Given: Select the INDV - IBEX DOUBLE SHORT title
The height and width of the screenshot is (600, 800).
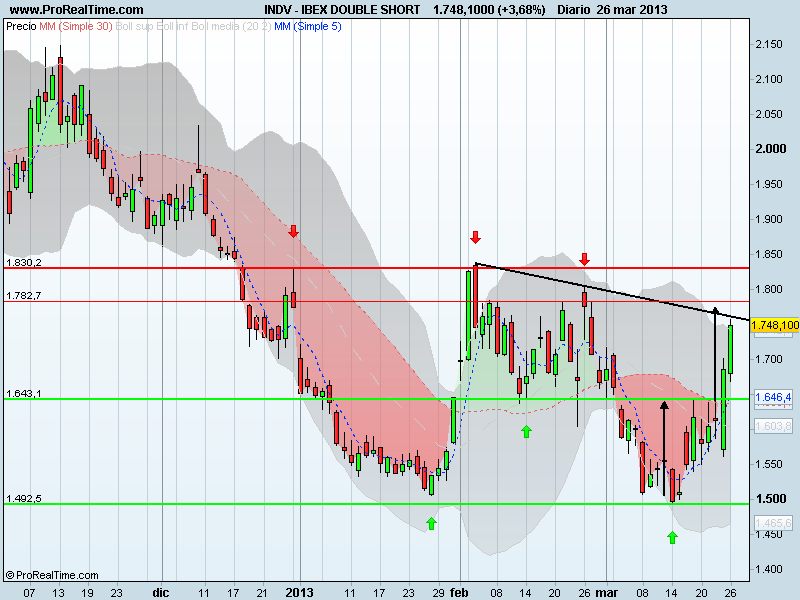Looking at the screenshot, I should click(x=342, y=9).
